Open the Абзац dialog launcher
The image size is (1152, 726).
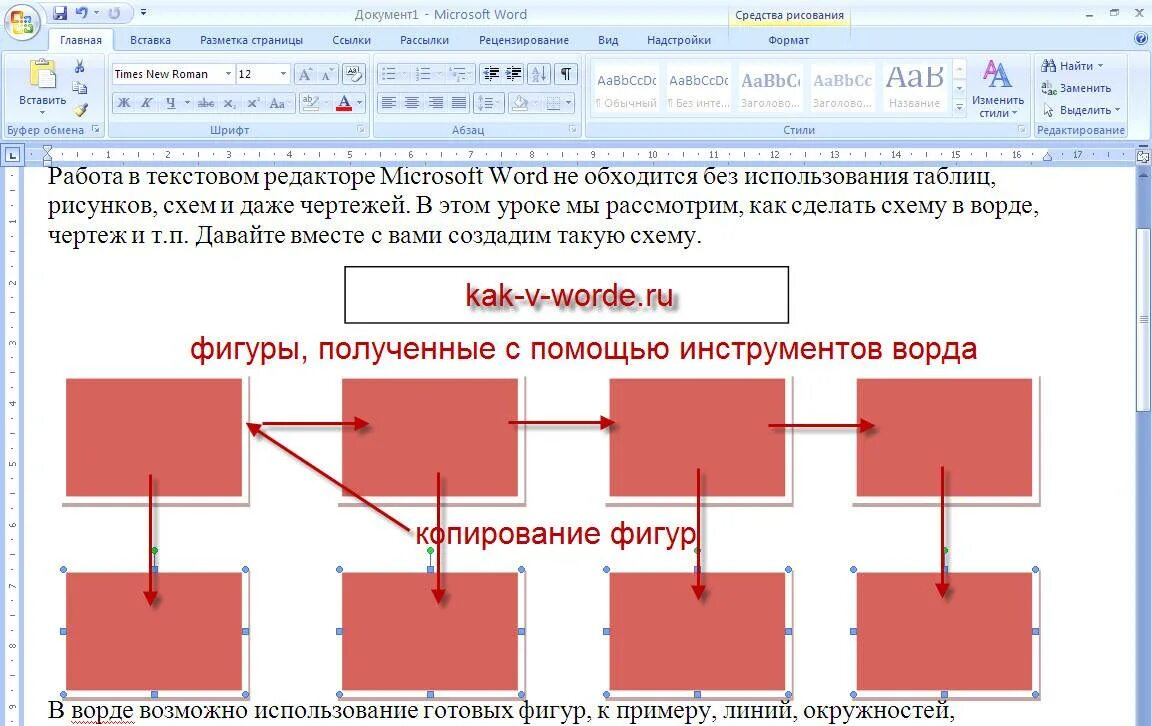[572, 129]
